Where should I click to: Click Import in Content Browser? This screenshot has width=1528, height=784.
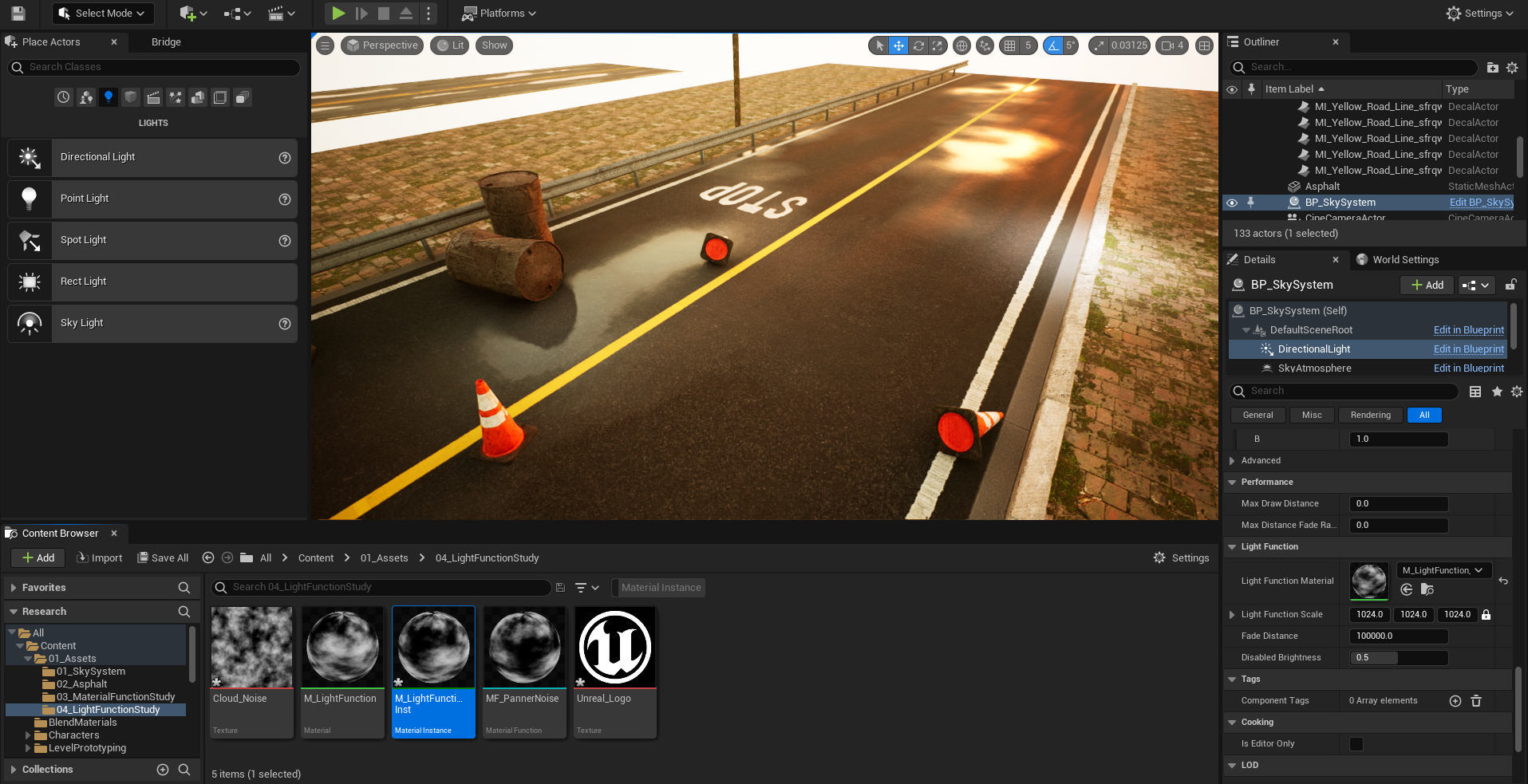[100, 558]
